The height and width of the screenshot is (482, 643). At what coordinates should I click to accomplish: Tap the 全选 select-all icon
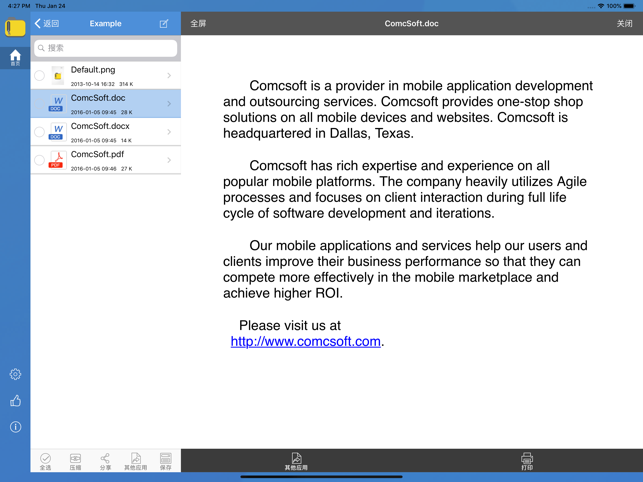(46, 461)
